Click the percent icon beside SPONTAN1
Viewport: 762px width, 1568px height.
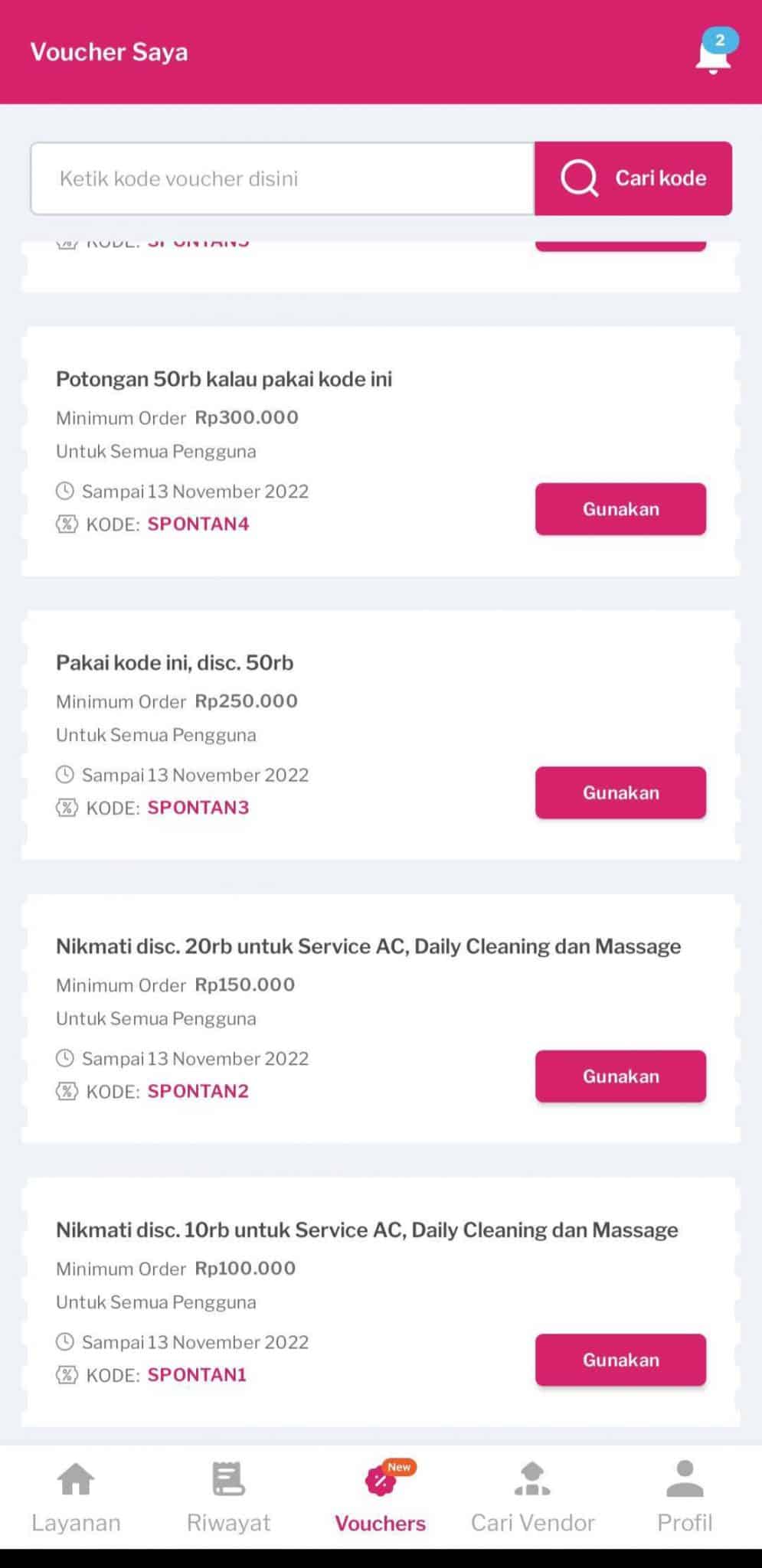pyautogui.click(x=67, y=1375)
